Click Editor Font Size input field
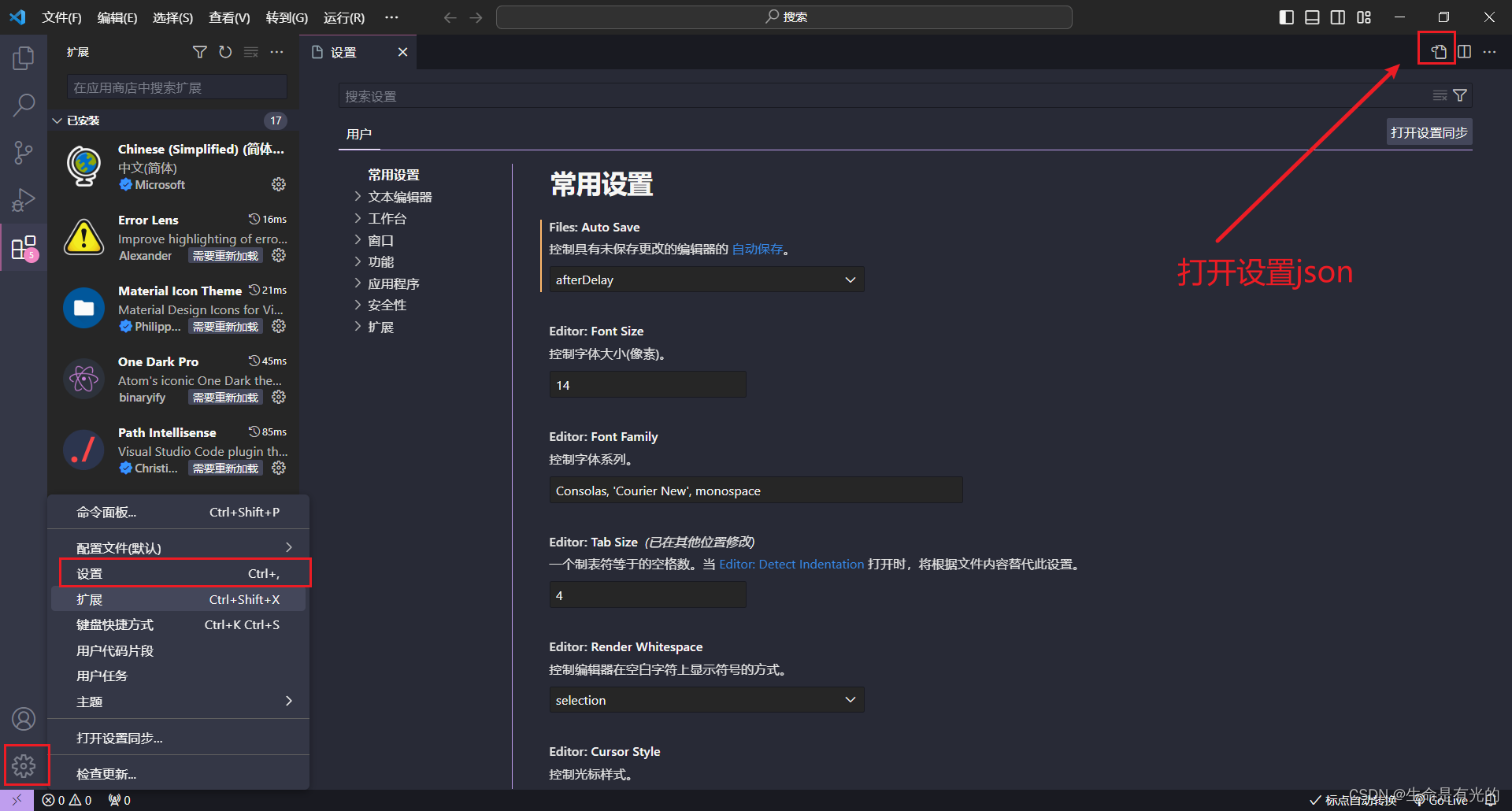This screenshot has height=811, width=1512. tap(647, 385)
